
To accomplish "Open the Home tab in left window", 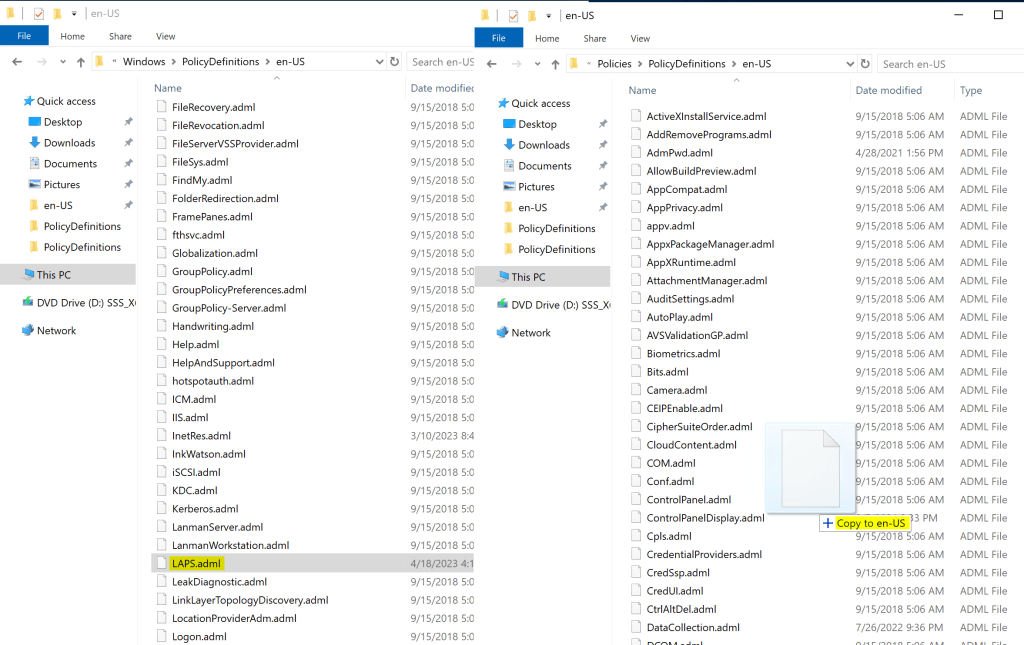I will pyautogui.click(x=72, y=36).
